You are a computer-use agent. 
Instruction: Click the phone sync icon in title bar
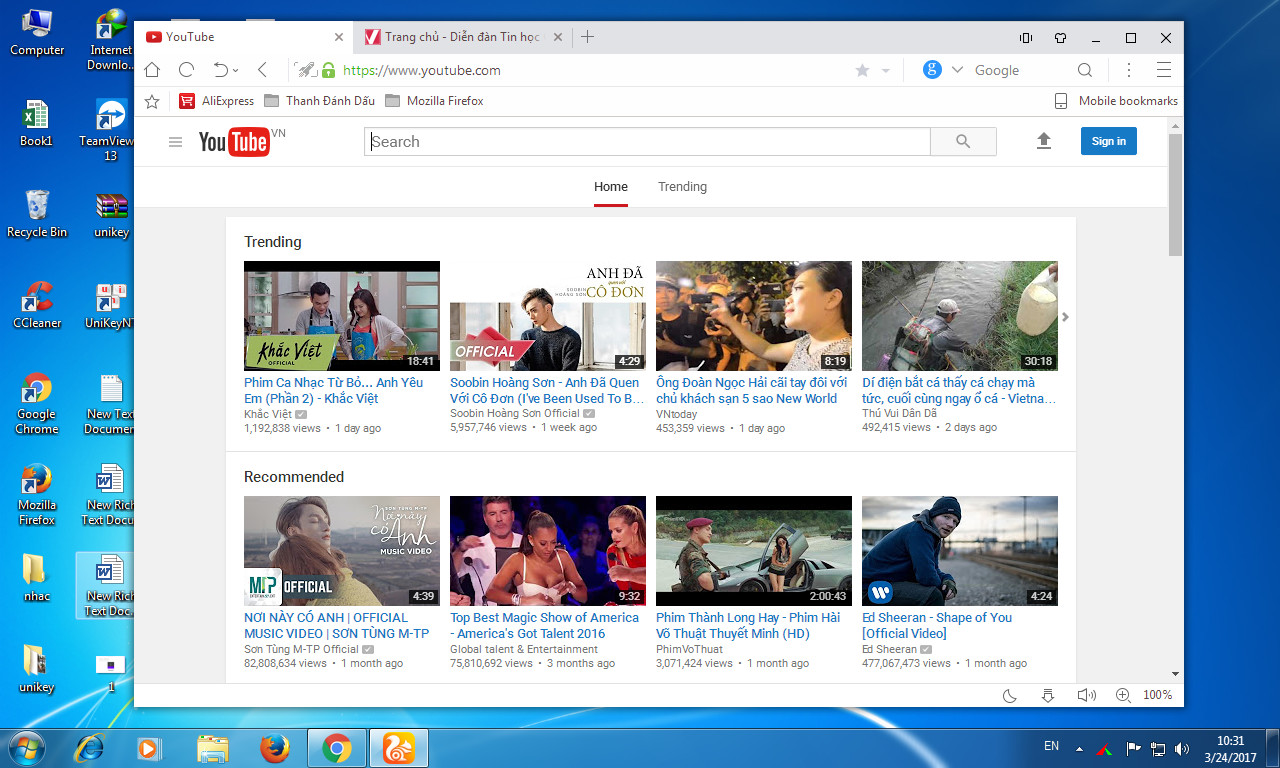pos(1025,38)
